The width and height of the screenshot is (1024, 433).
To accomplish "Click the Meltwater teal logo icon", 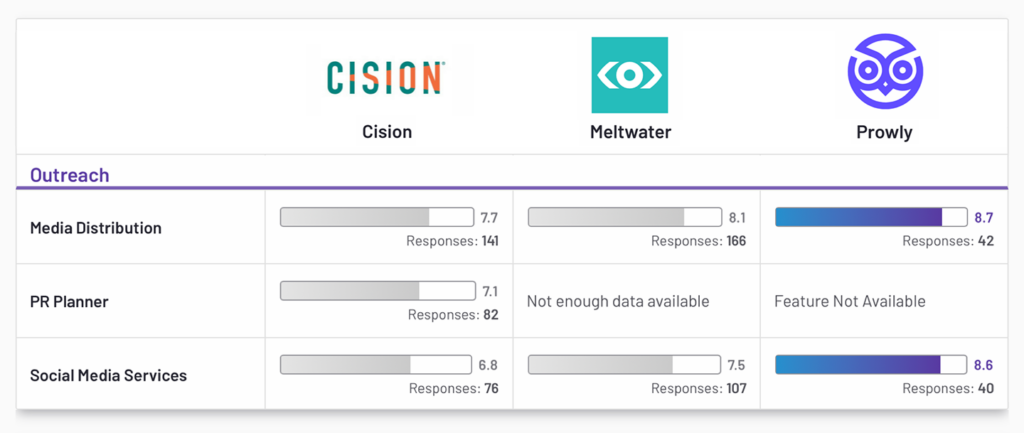I will pyautogui.click(x=629, y=75).
